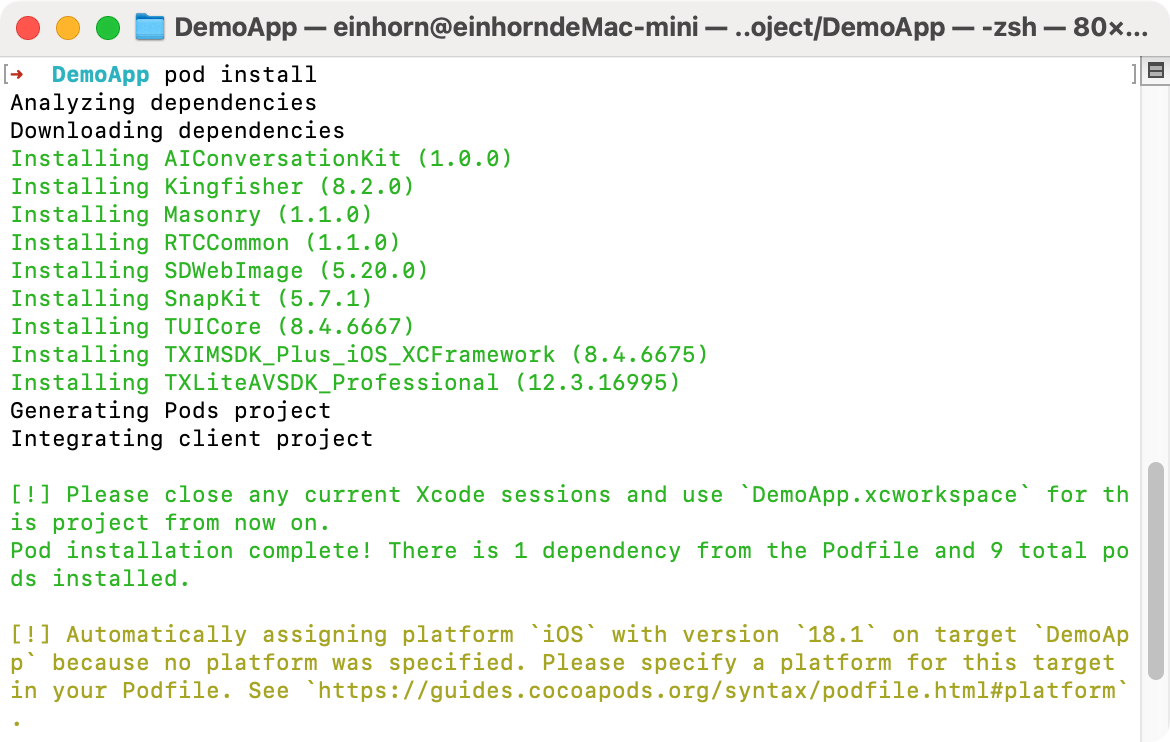Click the cyan DemoApp directory name in prompt
The height and width of the screenshot is (742, 1170).
(100, 75)
